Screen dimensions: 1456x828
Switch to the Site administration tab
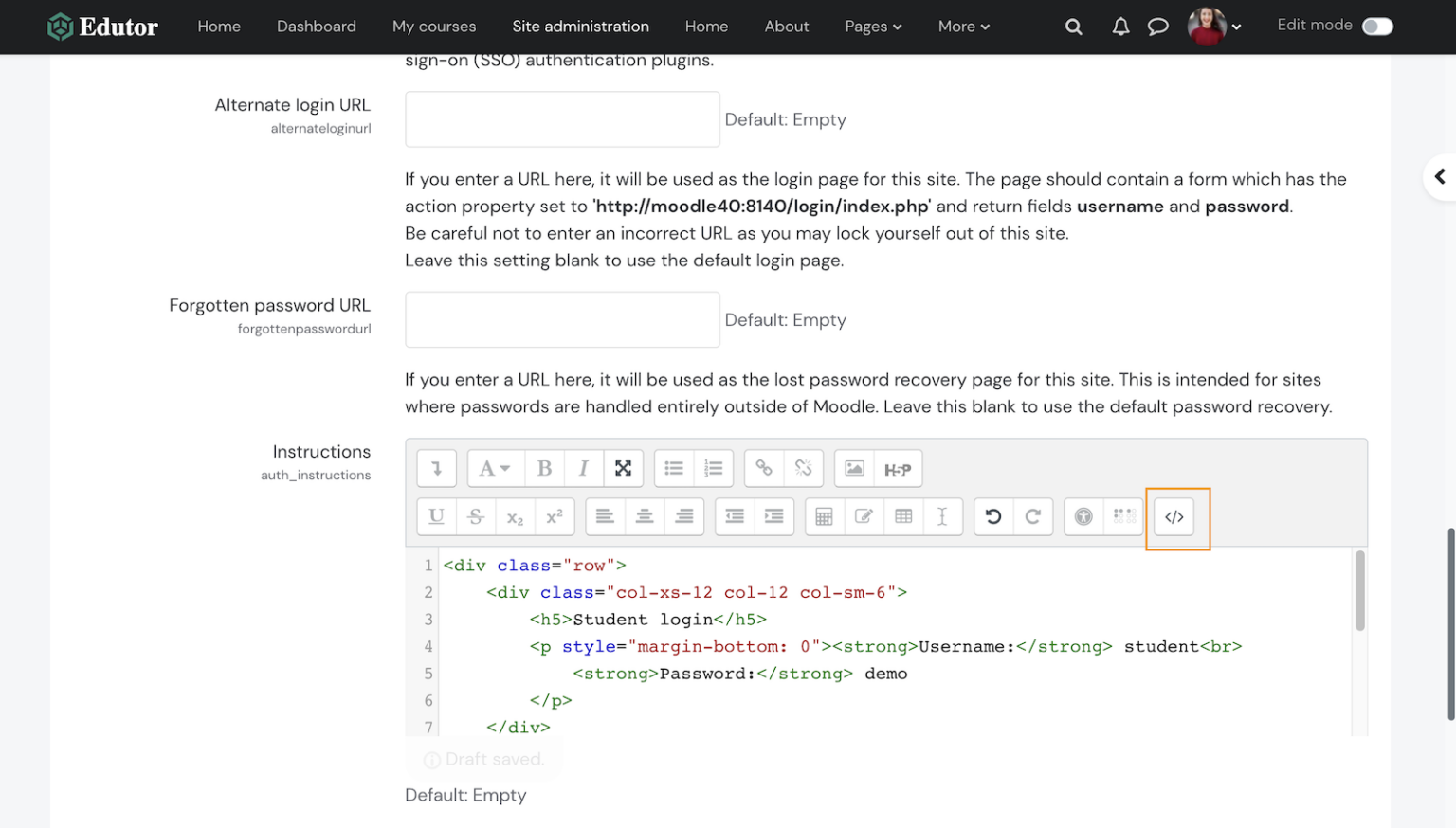point(580,27)
